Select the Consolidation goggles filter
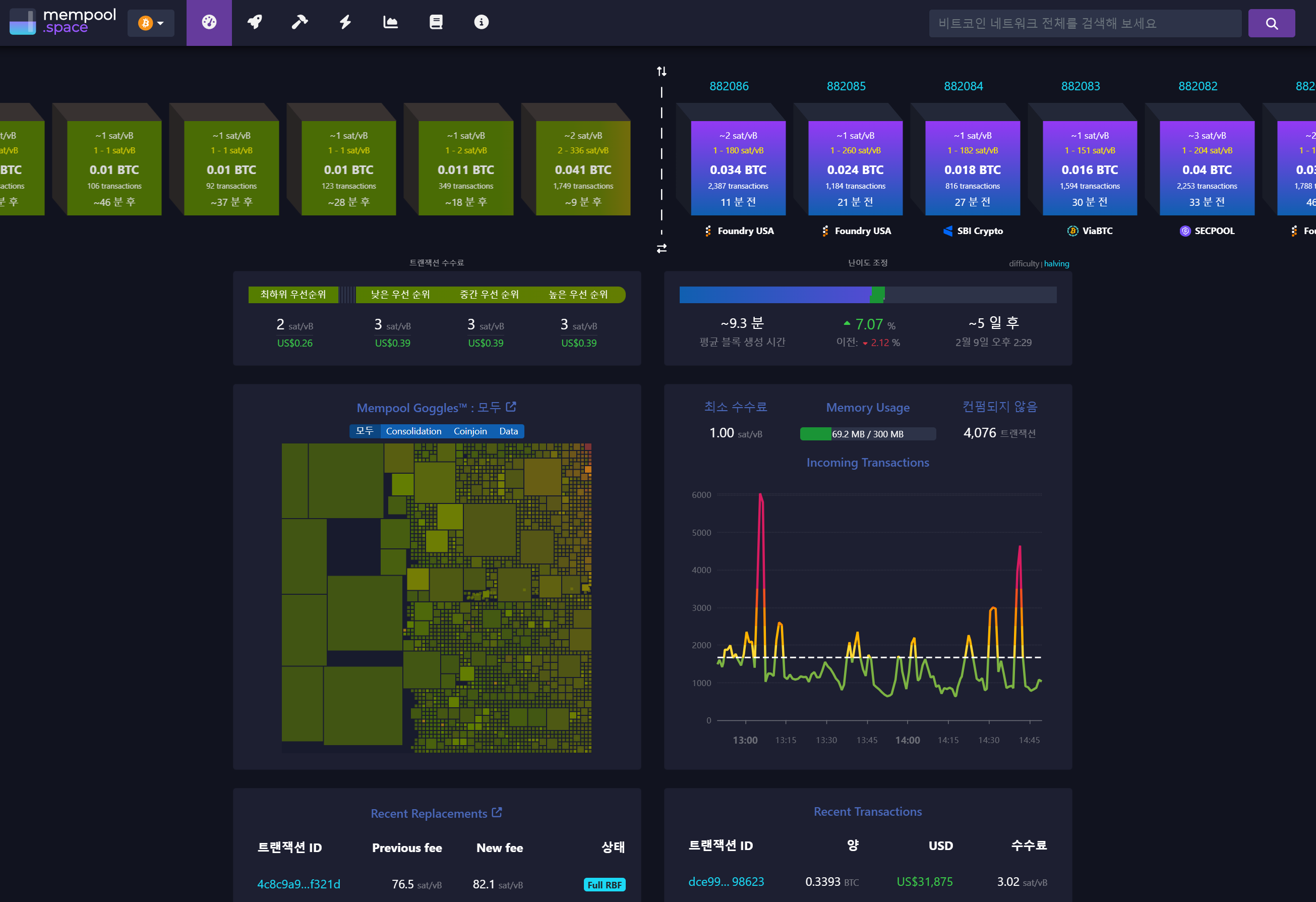 [413, 431]
